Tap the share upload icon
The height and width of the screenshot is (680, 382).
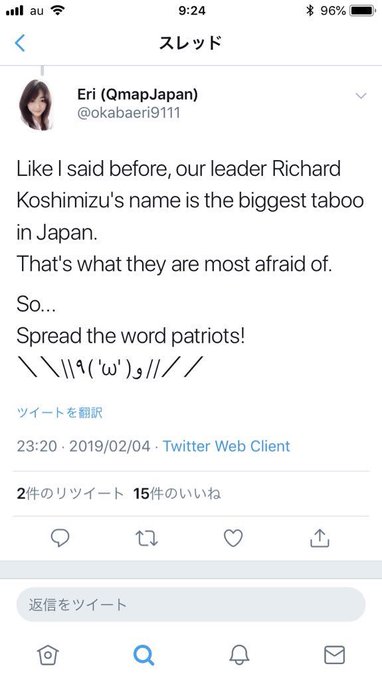(x=320, y=538)
